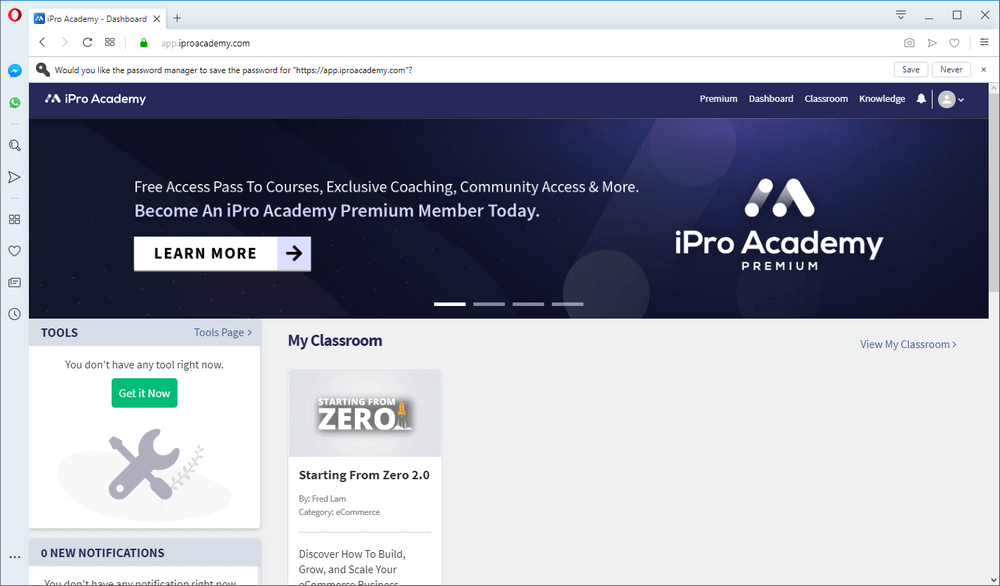Show the fourth banner slide indicator

568,304
